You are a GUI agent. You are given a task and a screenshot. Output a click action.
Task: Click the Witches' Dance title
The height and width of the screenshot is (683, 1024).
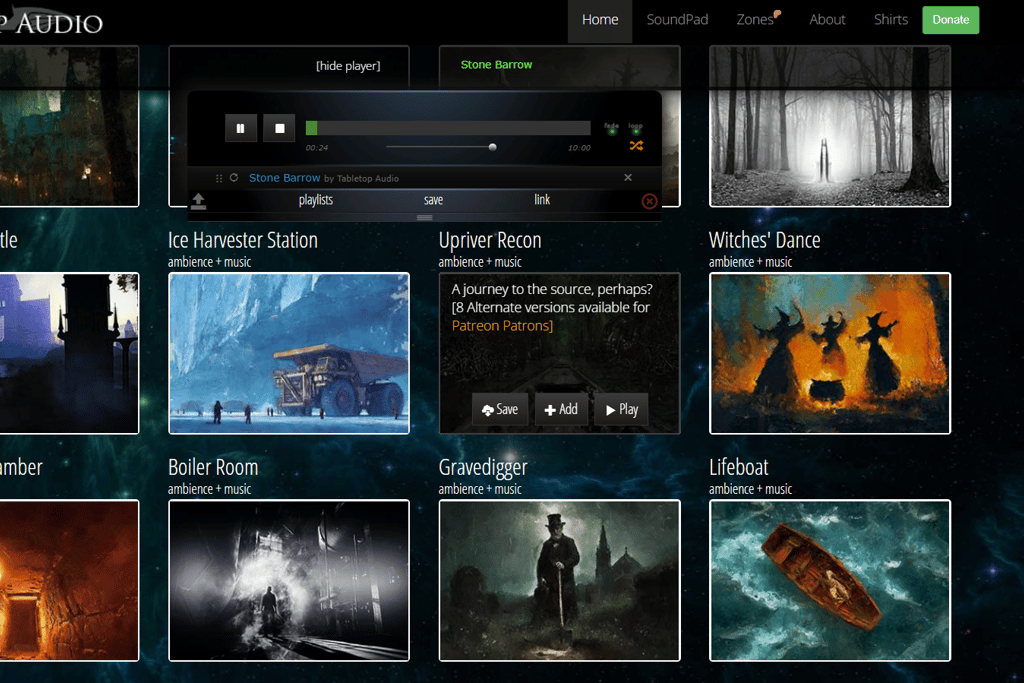click(765, 240)
